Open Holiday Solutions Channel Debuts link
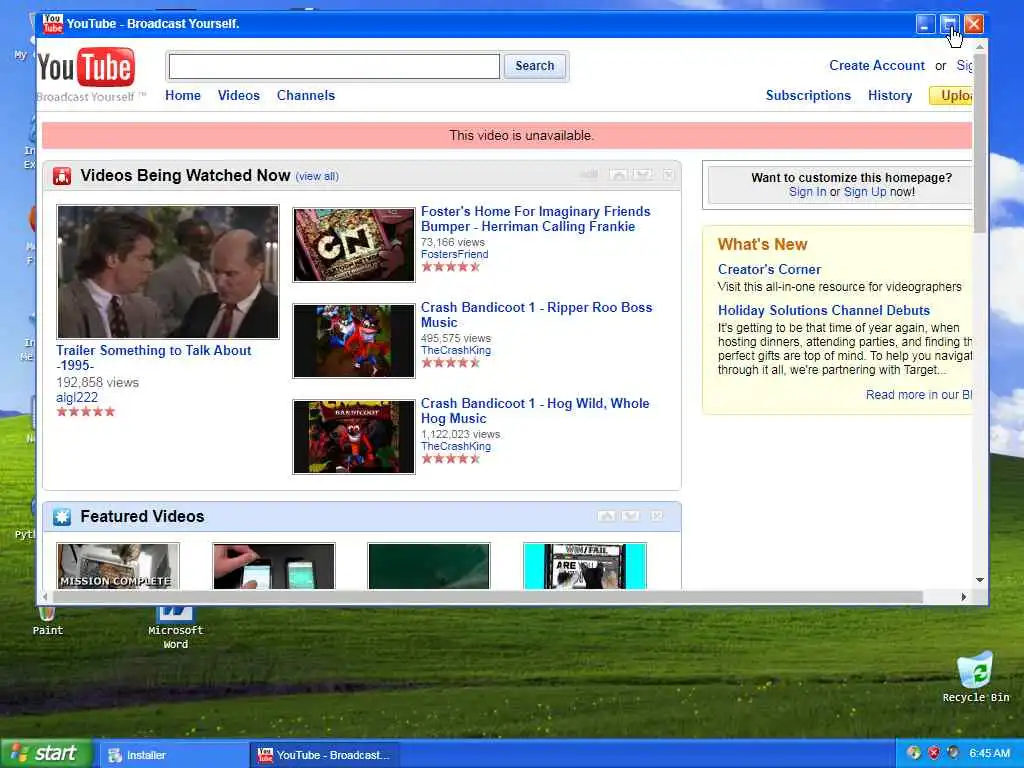The height and width of the screenshot is (768, 1024). point(824,310)
